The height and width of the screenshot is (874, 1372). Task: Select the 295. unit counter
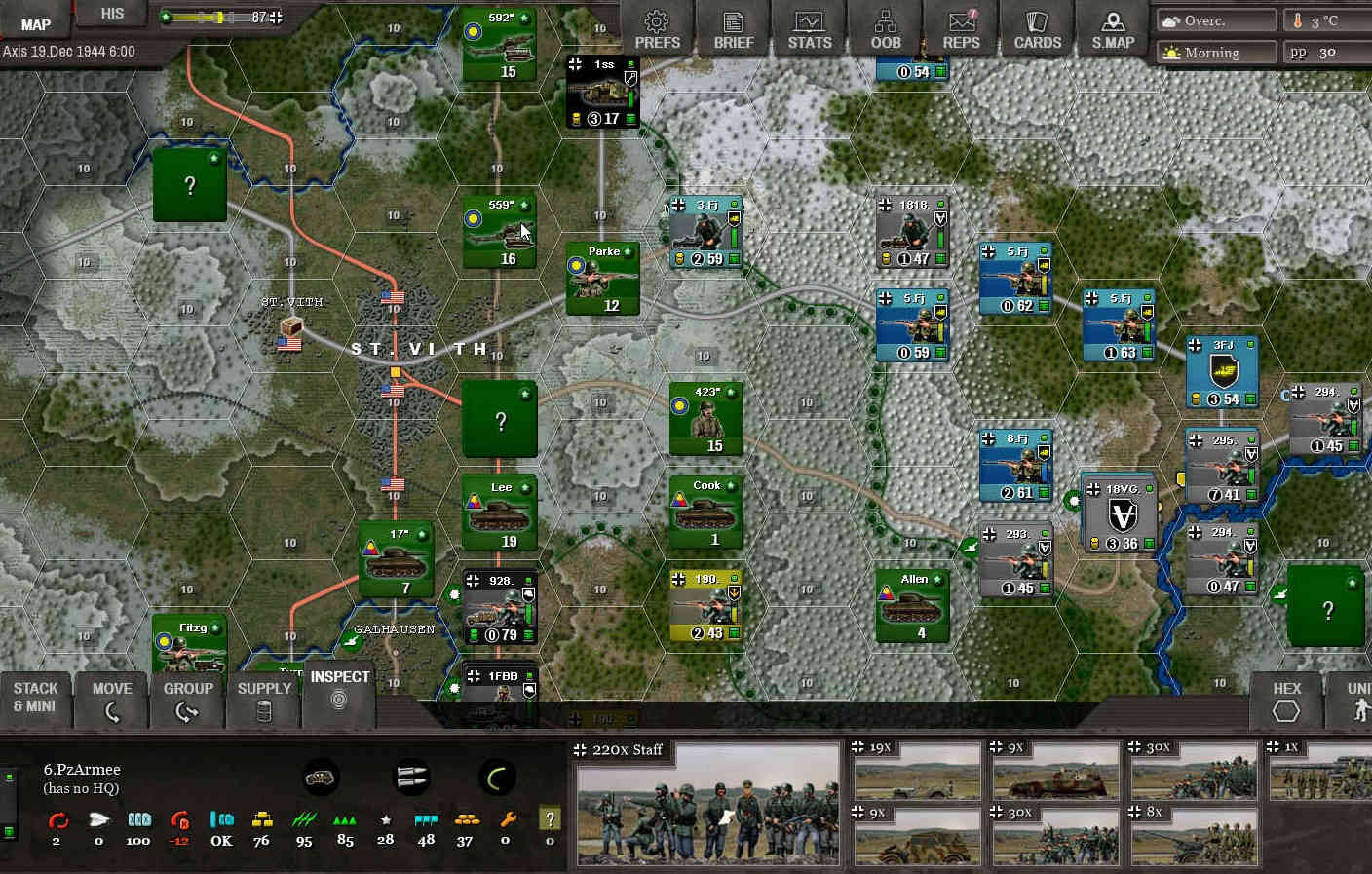coord(1222,468)
